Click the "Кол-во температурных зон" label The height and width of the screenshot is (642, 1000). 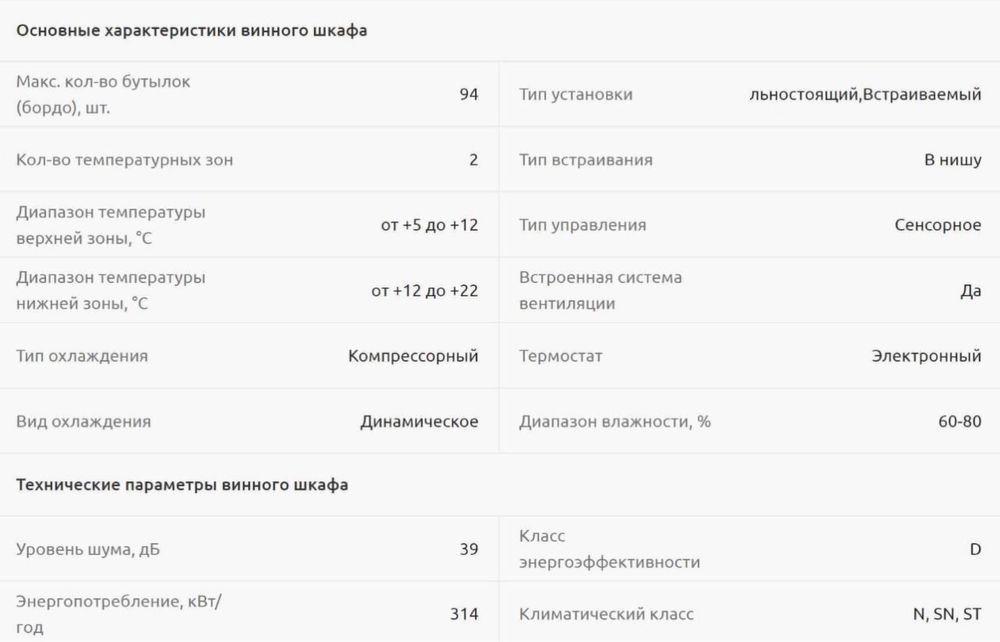(125, 160)
